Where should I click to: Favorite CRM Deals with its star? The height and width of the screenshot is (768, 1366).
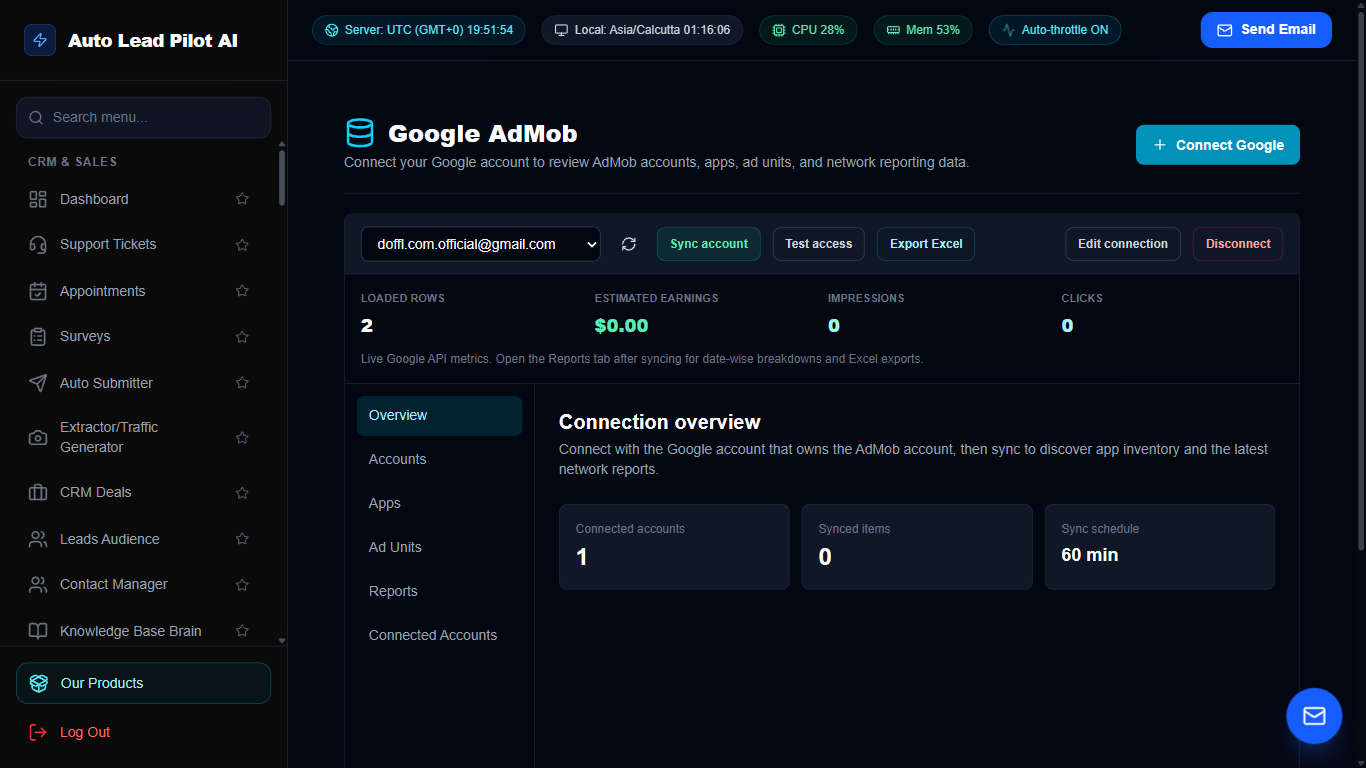coord(242,492)
